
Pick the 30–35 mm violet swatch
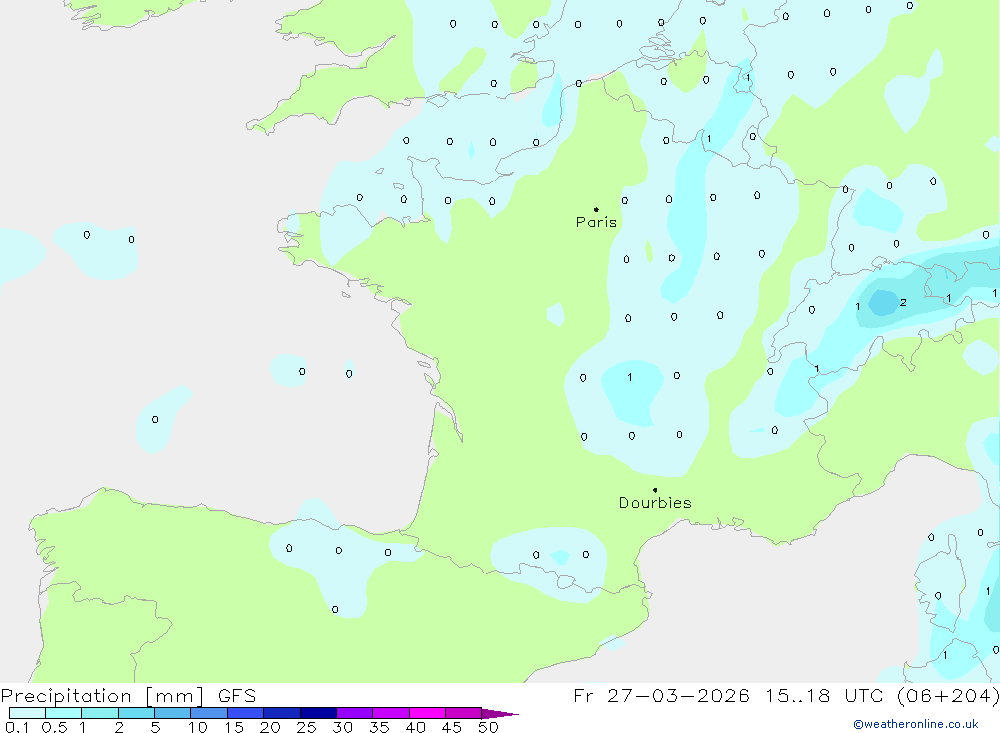(x=355, y=713)
